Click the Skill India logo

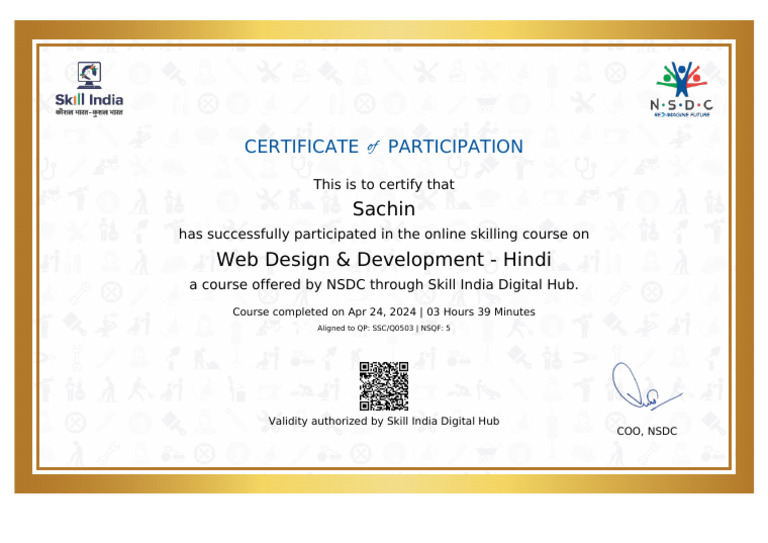89,89
